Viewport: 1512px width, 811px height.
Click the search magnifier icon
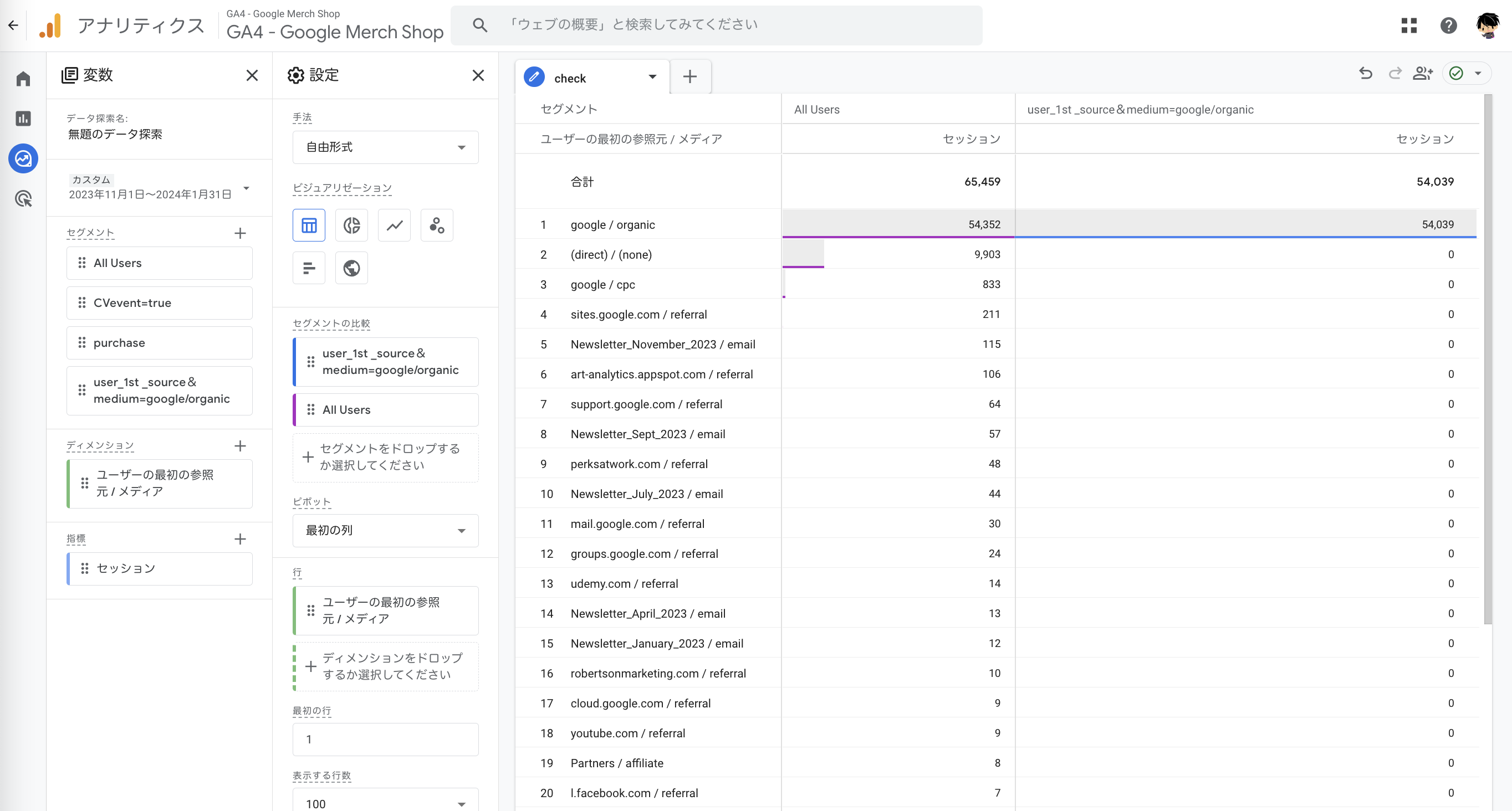click(x=480, y=24)
